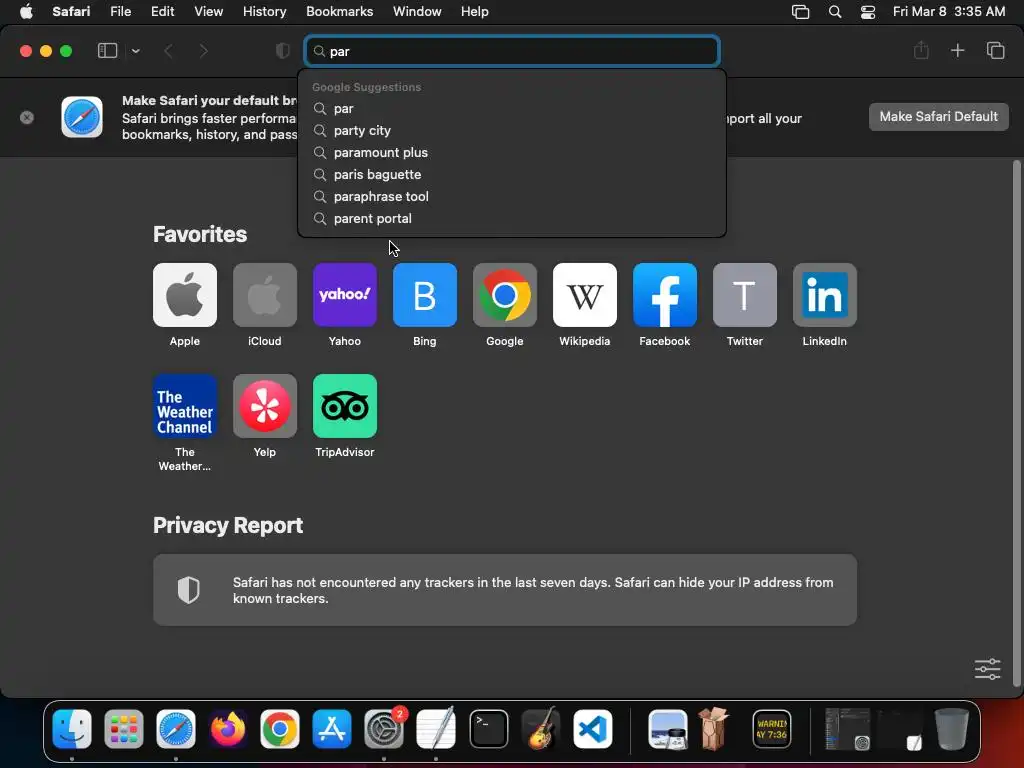Click the Make Safari Default button
Image resolution: width=1024 pixels, height=768 pixels.
pyautogui.click(x=938, y=117)
